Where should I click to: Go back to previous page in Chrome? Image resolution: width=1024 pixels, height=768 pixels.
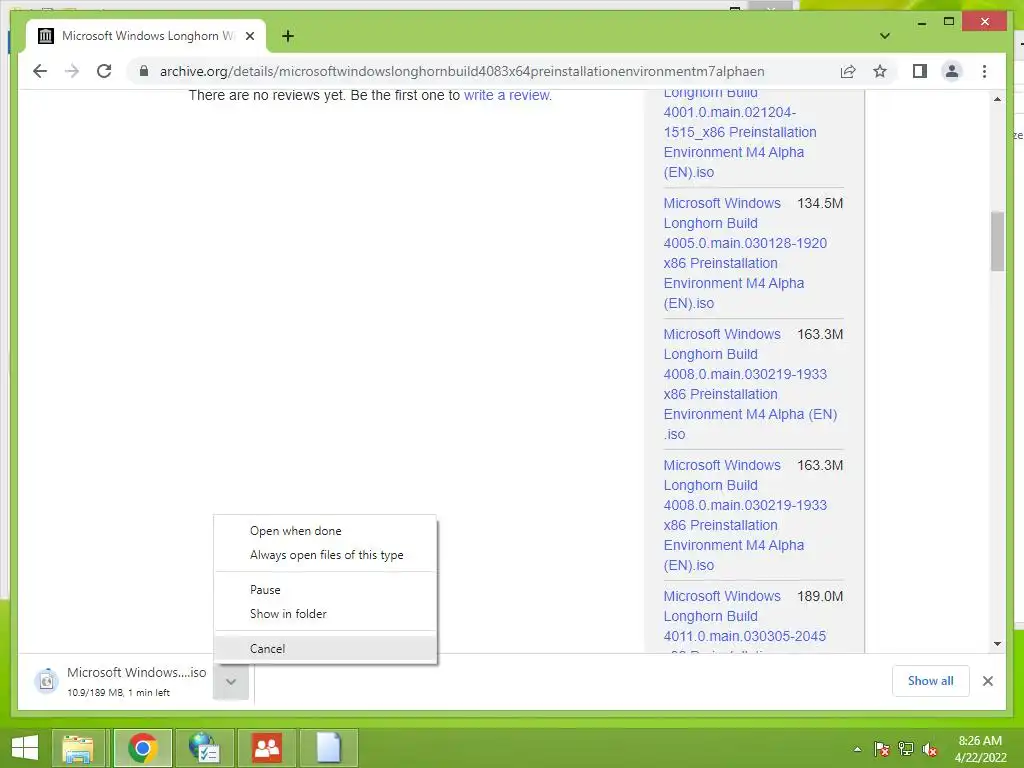coord(40,71)
